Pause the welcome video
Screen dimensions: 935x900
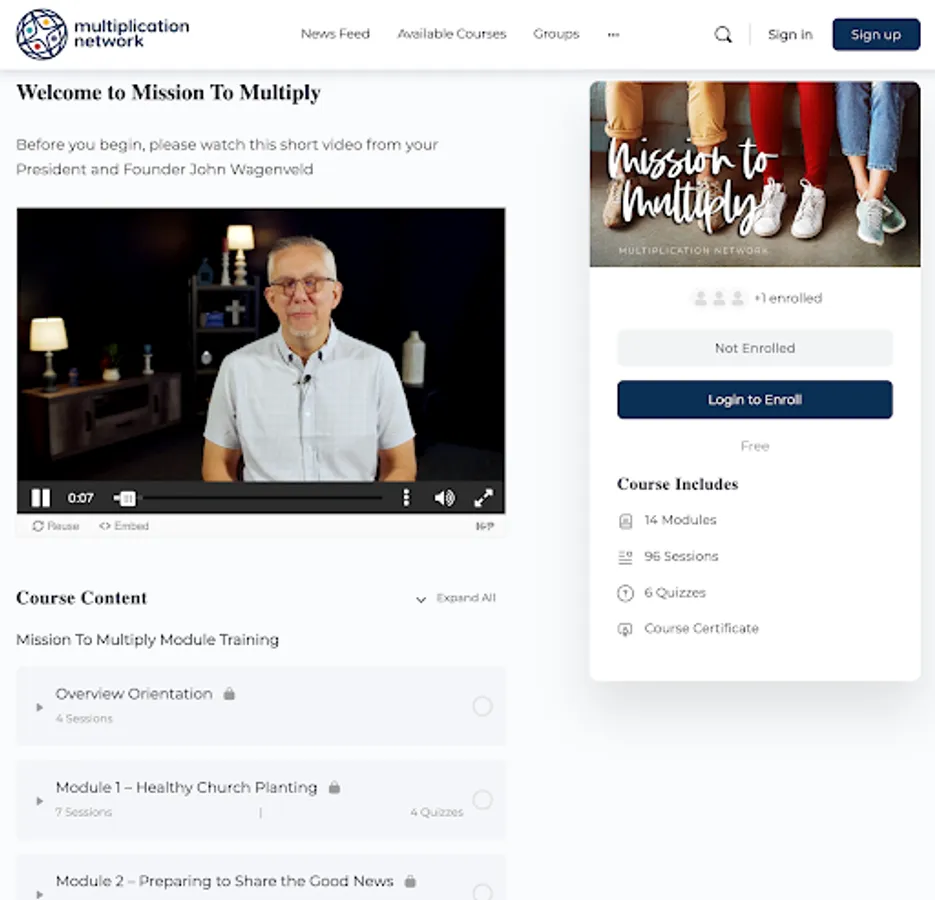tap(41, 497)
